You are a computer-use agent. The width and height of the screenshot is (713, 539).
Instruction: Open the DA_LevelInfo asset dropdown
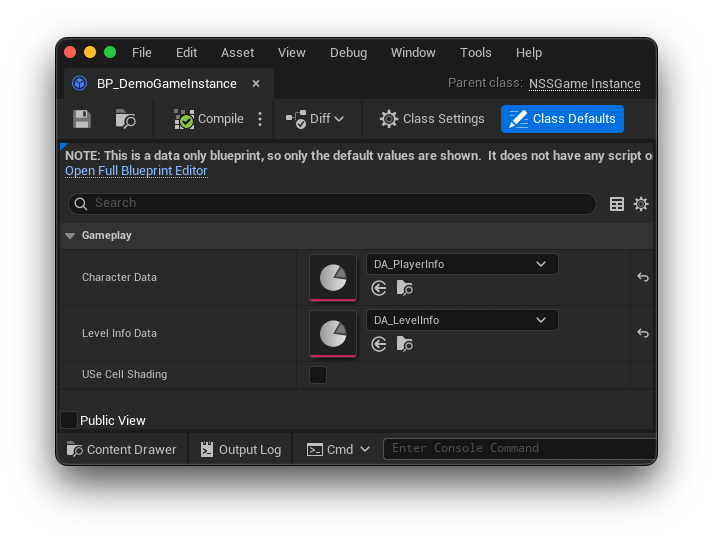click(x=462, y=320)
